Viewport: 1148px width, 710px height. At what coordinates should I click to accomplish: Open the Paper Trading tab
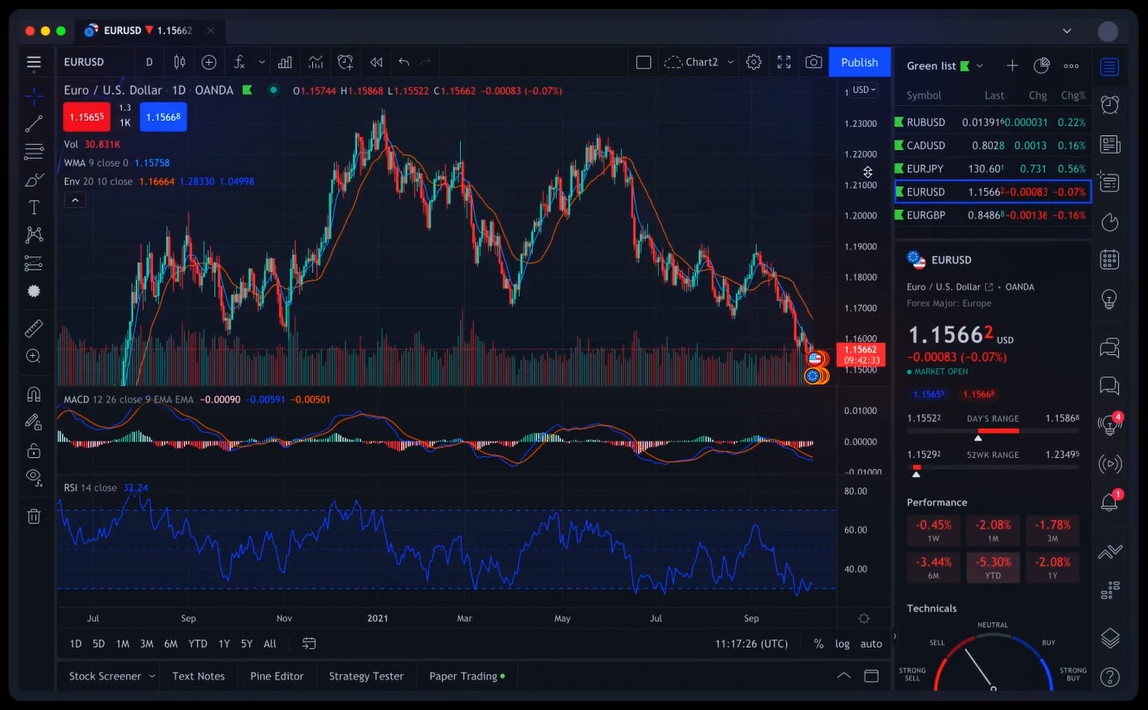pos(467,676)
